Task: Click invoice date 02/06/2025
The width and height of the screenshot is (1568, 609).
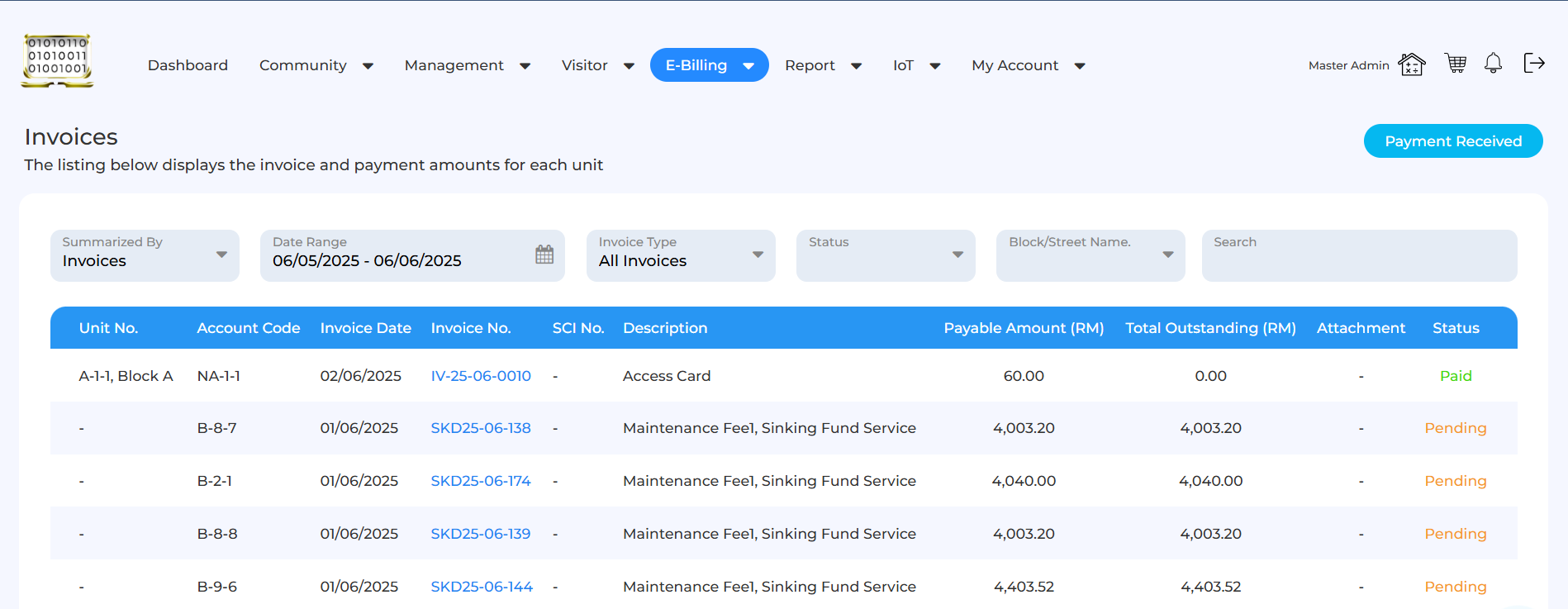Action: click(361, 376)
